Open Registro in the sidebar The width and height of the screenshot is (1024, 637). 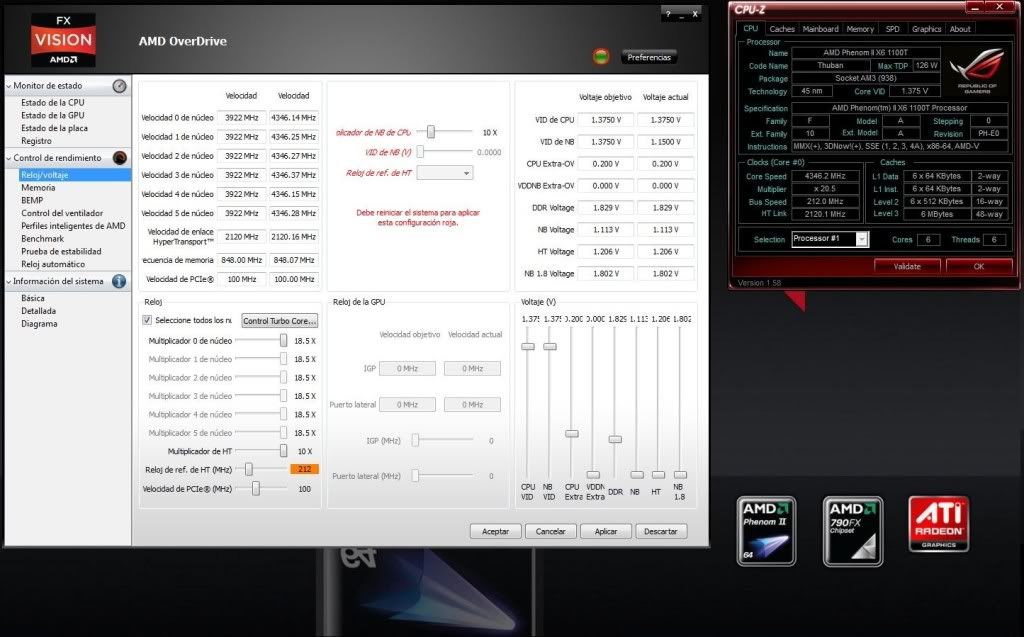click(x=37, y=140)
